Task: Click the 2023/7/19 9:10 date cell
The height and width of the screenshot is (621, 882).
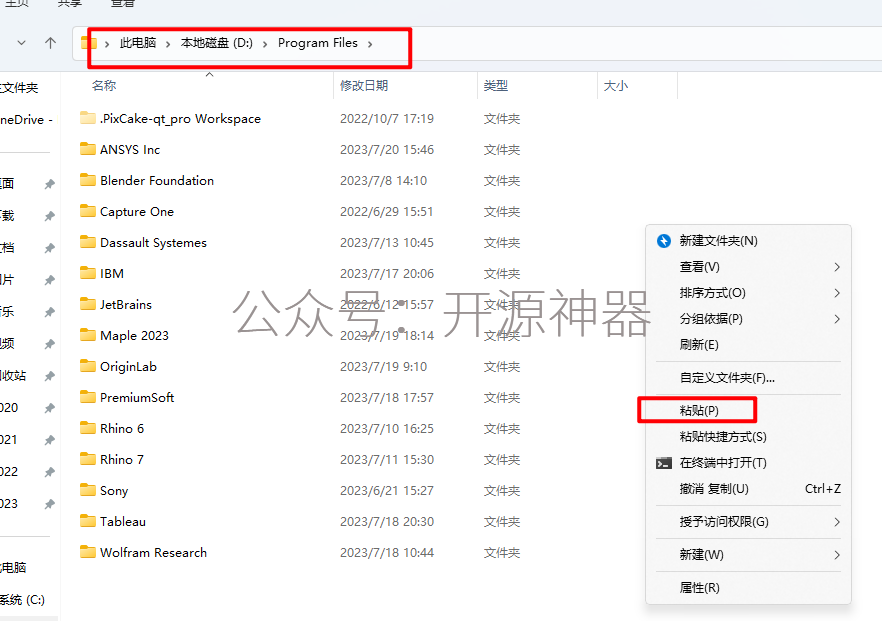Action: point(383,367)
